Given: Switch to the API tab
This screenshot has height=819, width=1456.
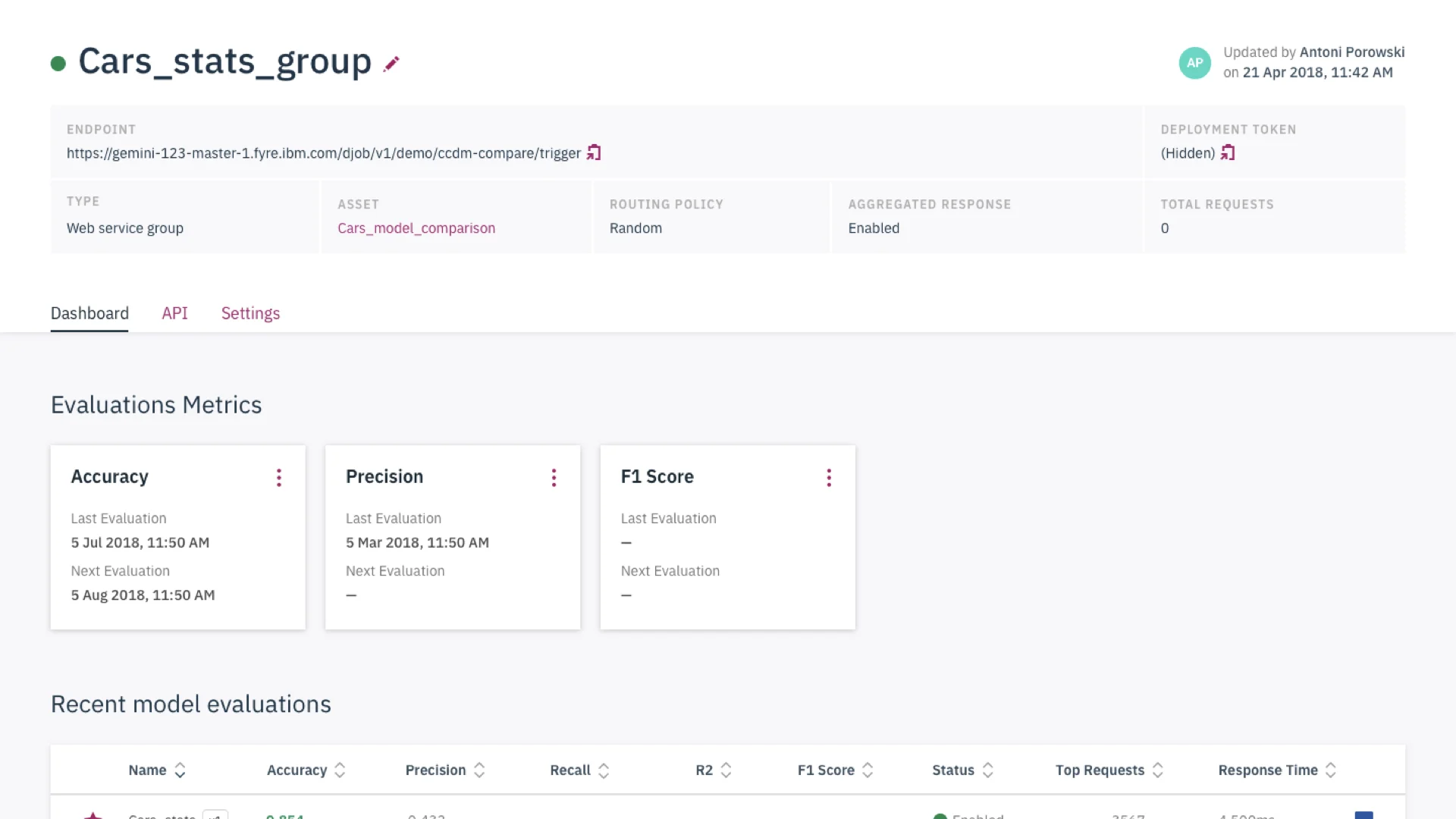Looking at the screenshot, I should 174,313.
